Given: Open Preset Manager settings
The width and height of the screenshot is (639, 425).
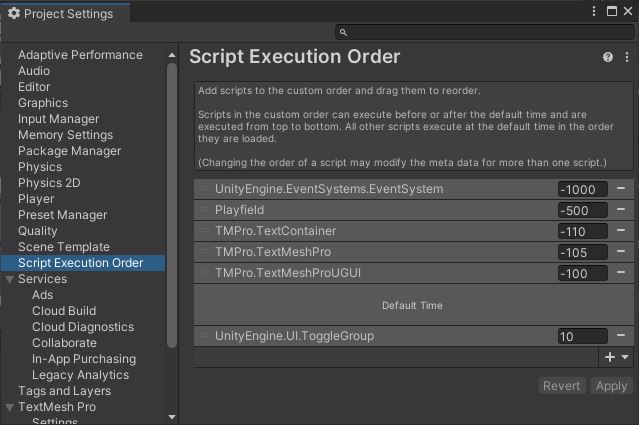Looking at the screenshot, I should [62, 215].
